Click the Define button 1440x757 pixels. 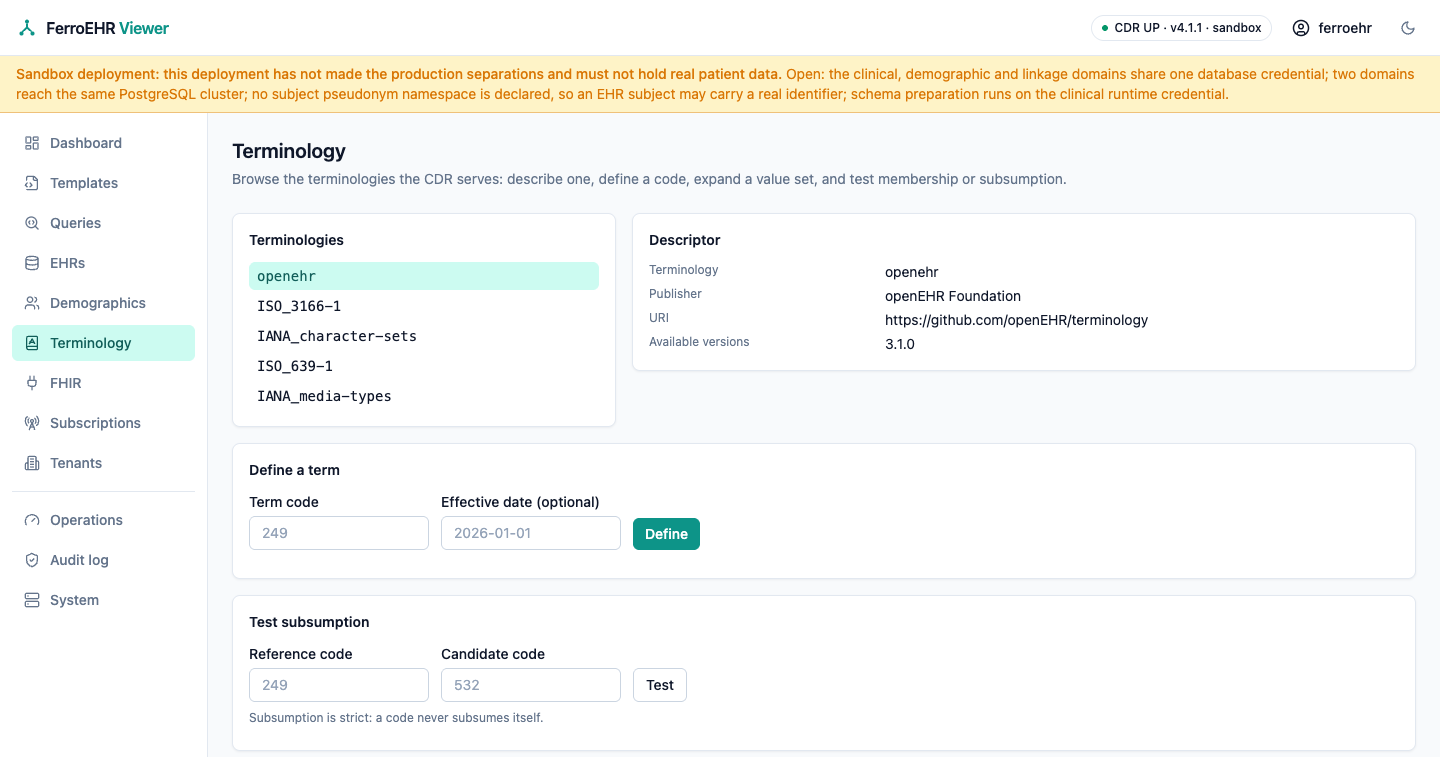pos(666,534)
